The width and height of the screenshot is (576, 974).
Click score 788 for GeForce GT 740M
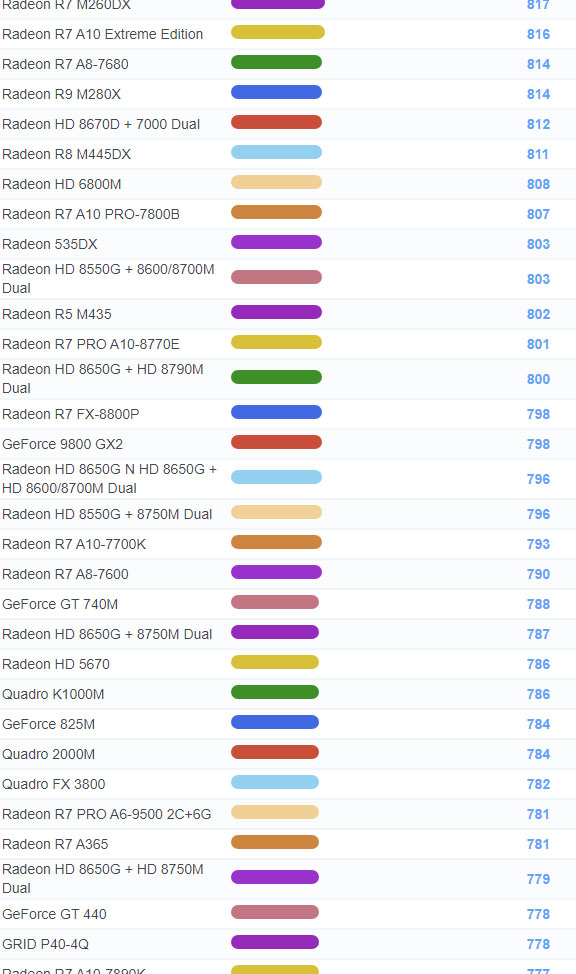click(538, 604)
